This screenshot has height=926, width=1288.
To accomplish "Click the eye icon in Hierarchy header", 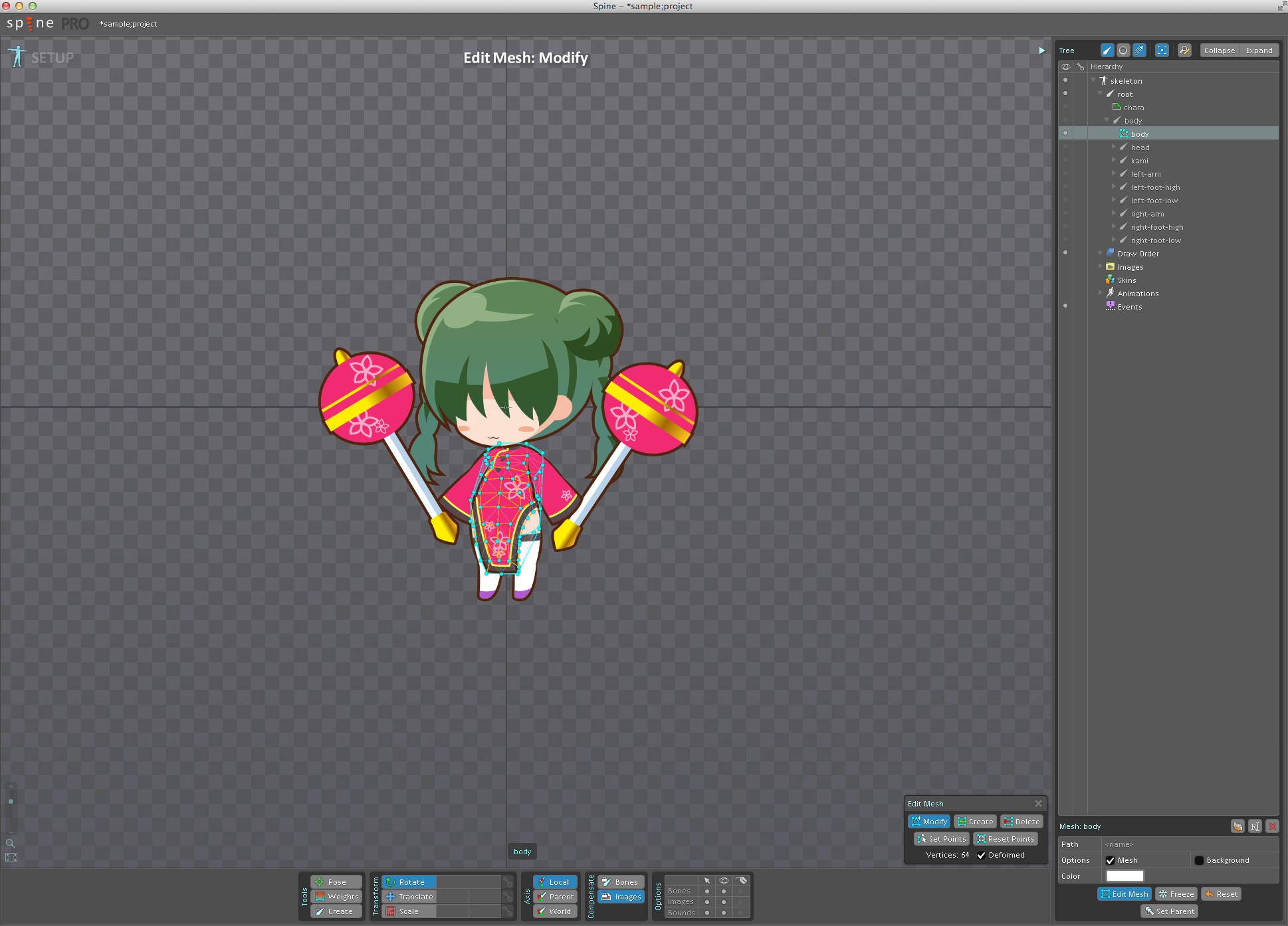I will click(1065, 66).
